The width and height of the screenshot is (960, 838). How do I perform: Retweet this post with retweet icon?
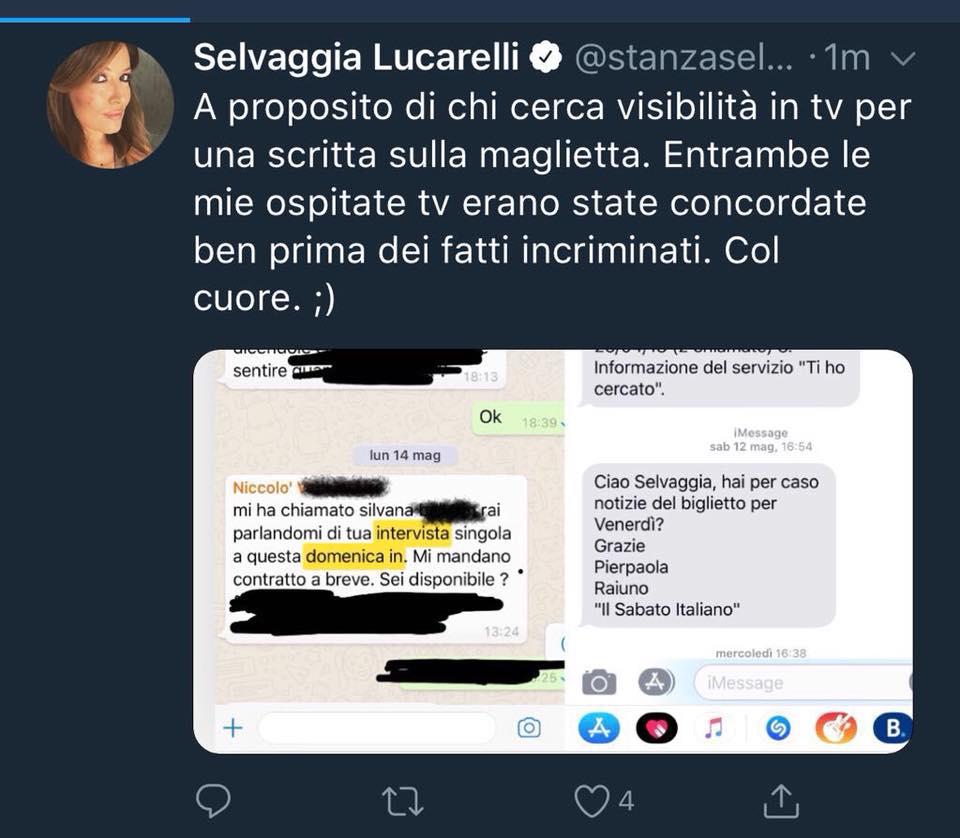tap(402, 801)
